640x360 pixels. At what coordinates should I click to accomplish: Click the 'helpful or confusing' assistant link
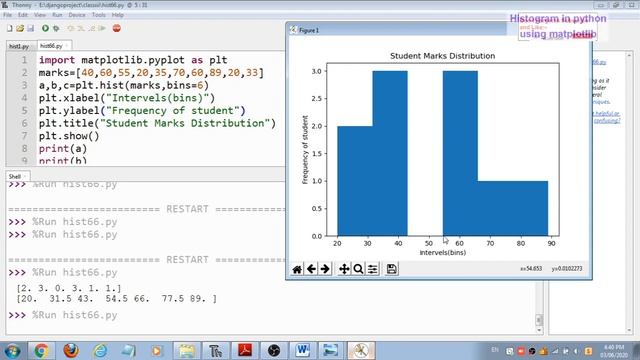[x=607, y=117]
